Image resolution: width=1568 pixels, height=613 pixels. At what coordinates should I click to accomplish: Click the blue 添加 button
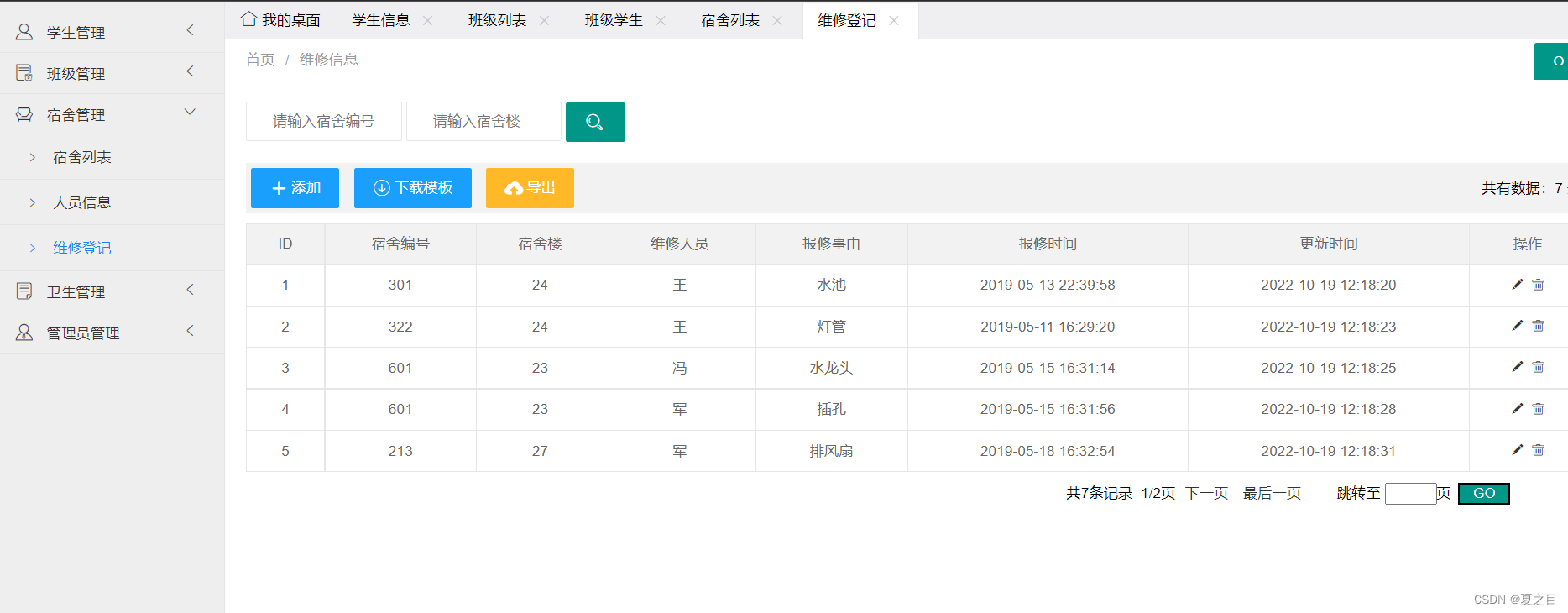tap(295, 188)
